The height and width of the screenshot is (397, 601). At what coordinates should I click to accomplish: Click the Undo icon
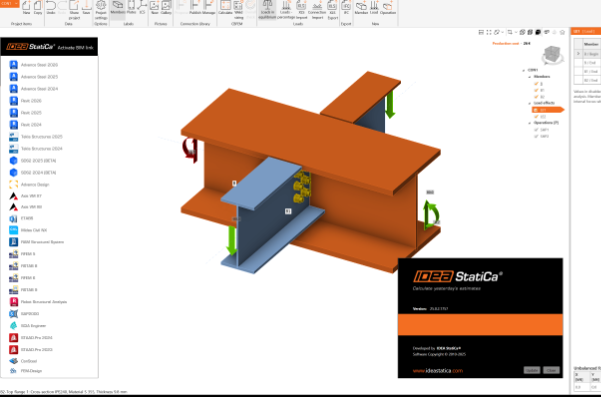(x=51, y=8)
